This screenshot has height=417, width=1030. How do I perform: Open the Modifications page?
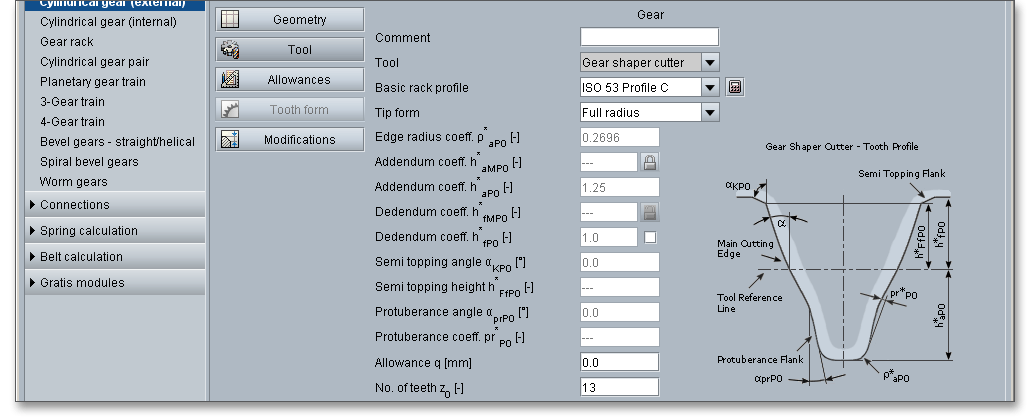coord(299,140)
